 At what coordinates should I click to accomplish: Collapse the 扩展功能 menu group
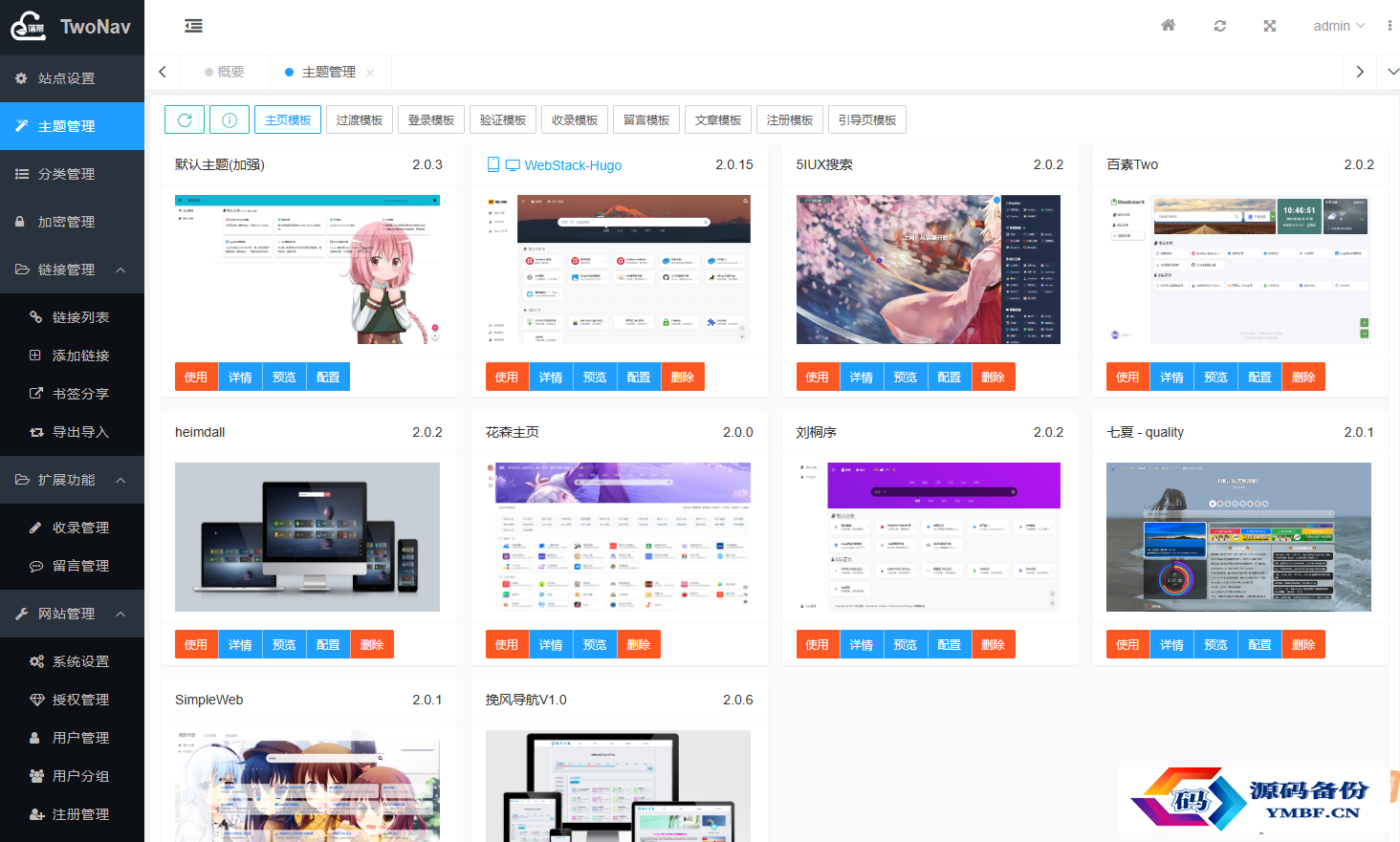click(72, 480)
